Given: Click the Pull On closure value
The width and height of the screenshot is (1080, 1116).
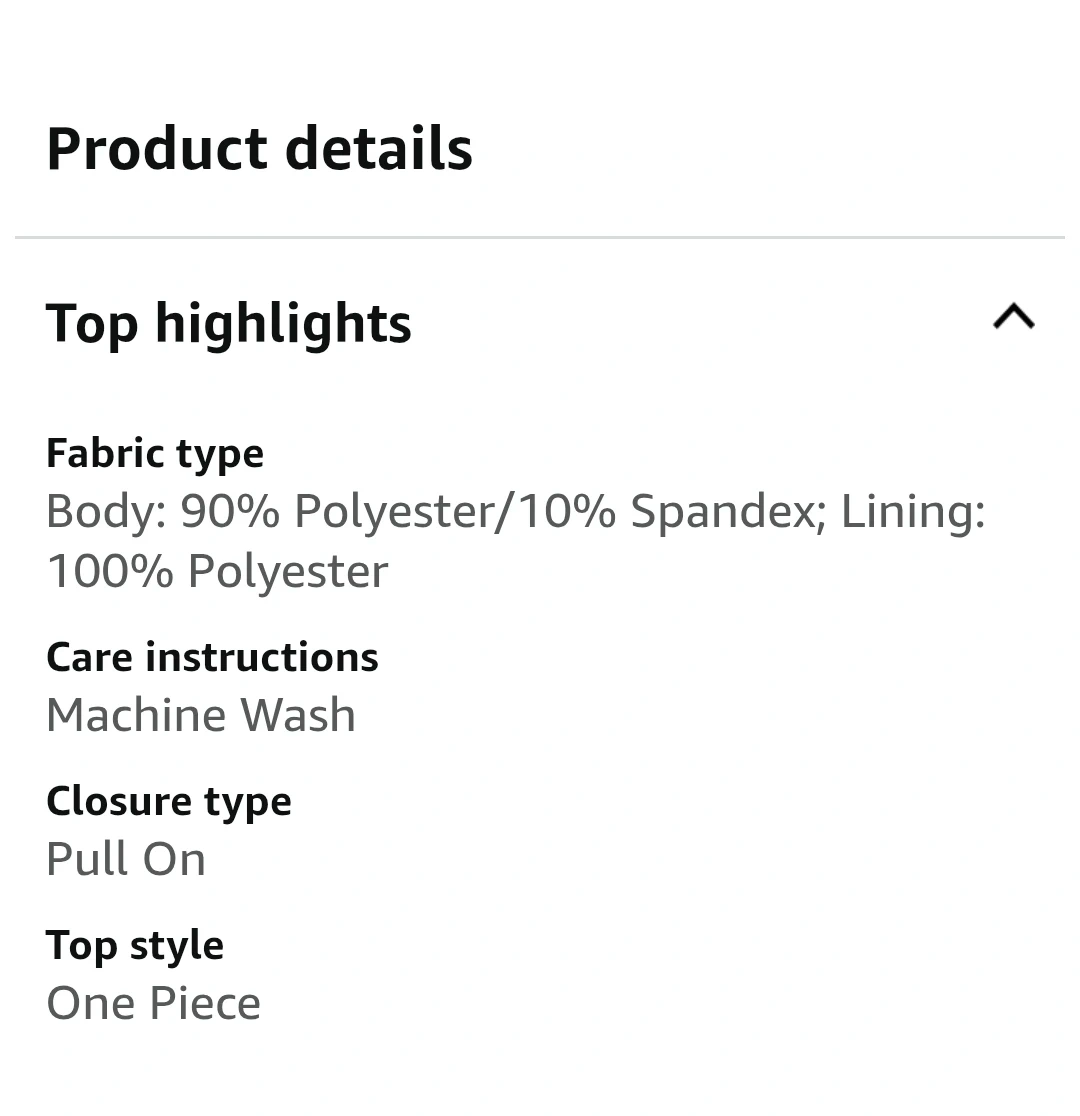Looking at the screenshot, I should (126, 859).
